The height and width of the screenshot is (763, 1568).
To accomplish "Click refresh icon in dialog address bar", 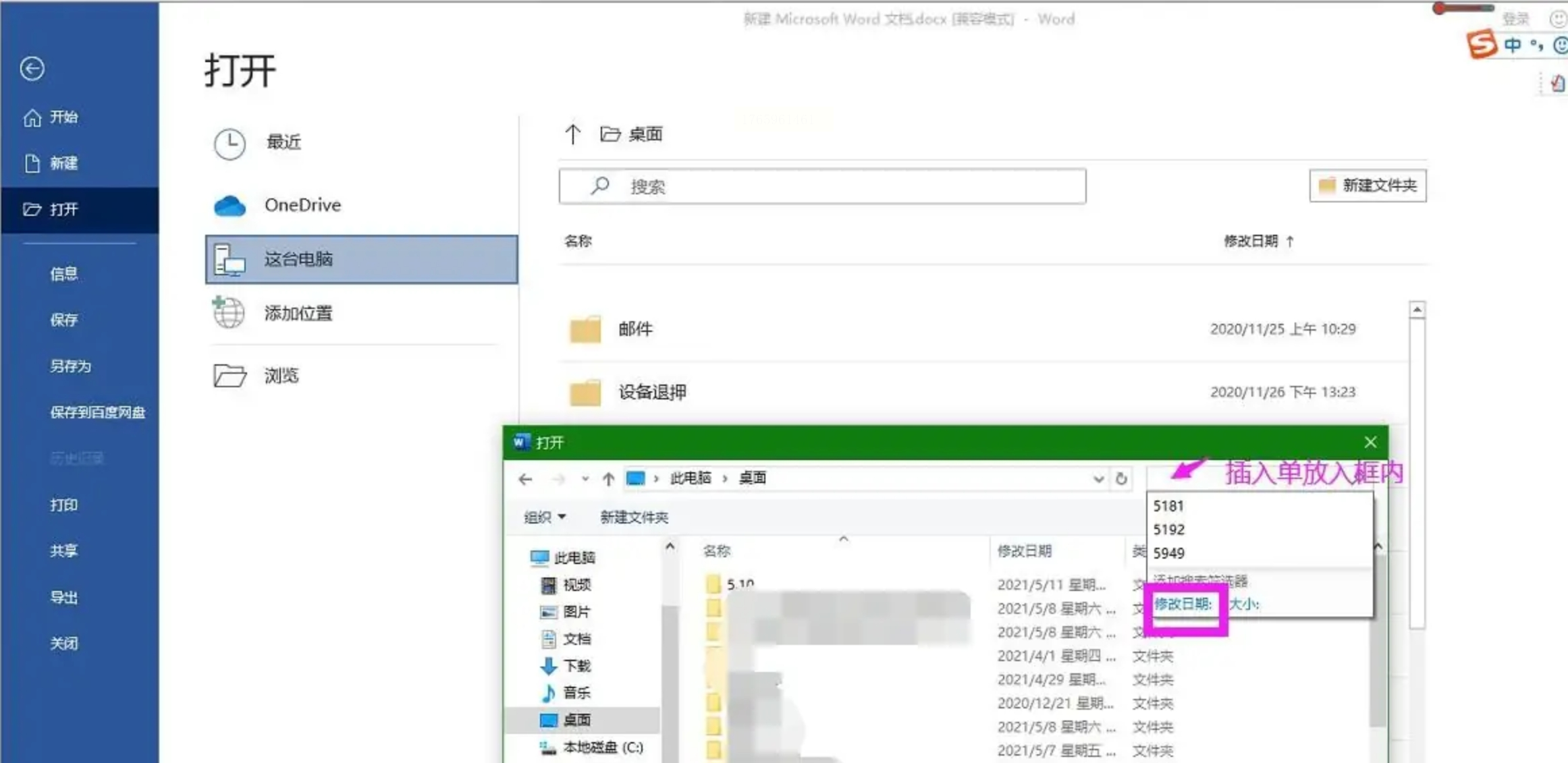I will 1121,478.
